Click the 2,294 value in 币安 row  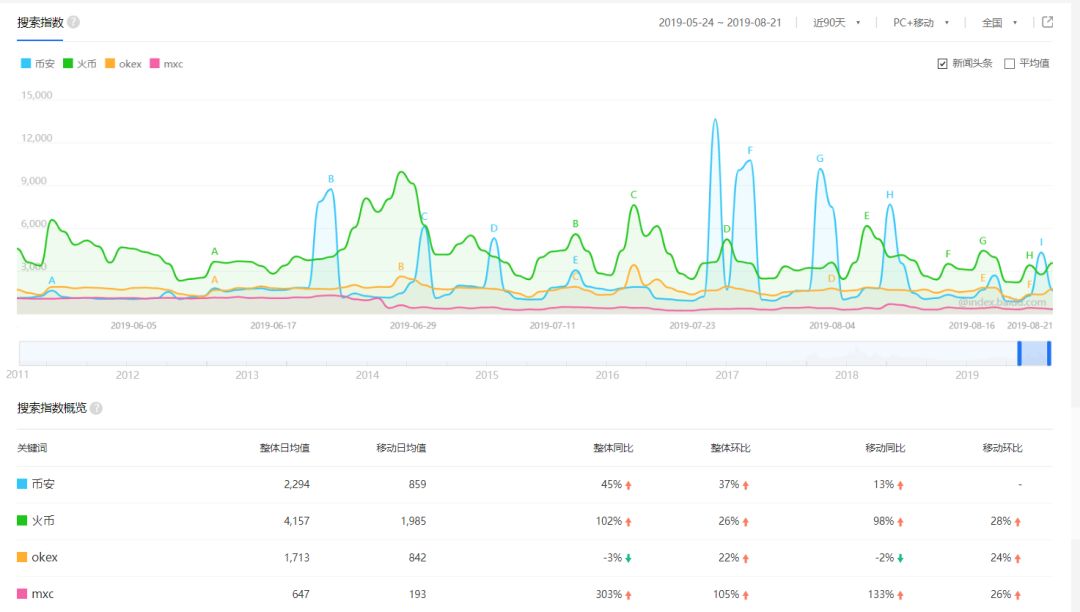pyautogui.click(x=297, y=484)
